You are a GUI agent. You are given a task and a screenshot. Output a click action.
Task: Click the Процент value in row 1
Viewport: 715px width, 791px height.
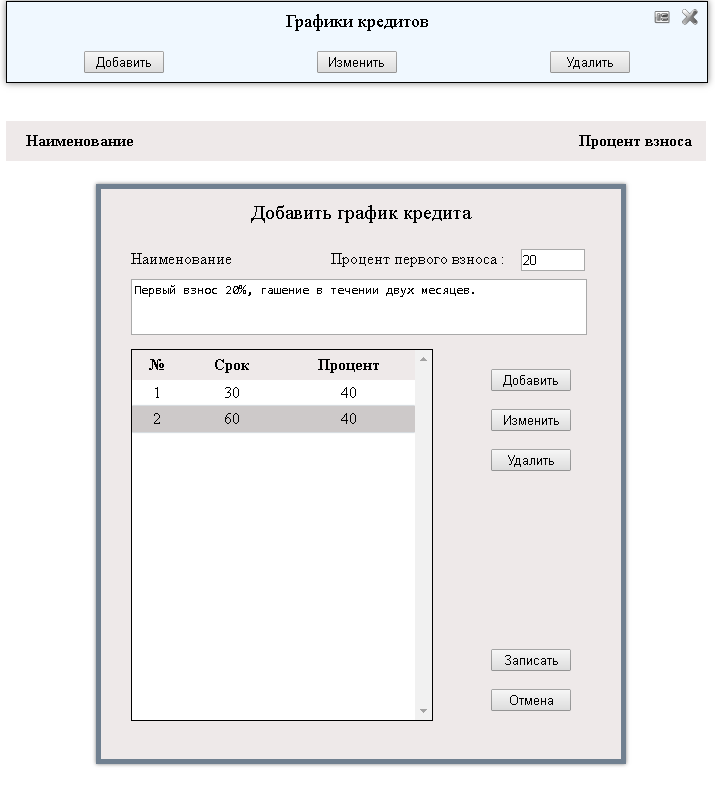click(348, 392)
